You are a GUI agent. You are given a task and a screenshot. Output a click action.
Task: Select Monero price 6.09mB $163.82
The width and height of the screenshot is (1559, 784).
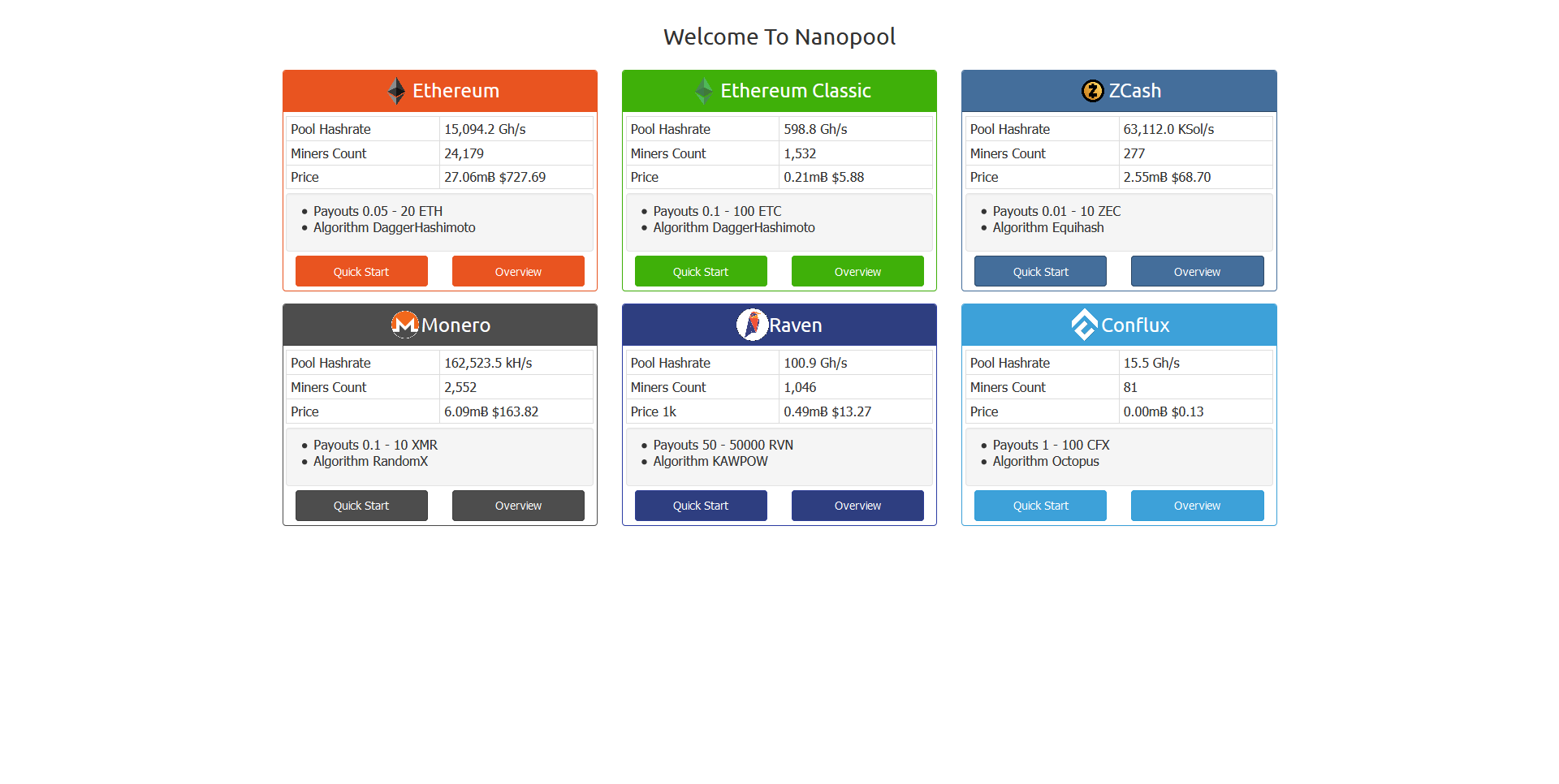pos(491,411)
